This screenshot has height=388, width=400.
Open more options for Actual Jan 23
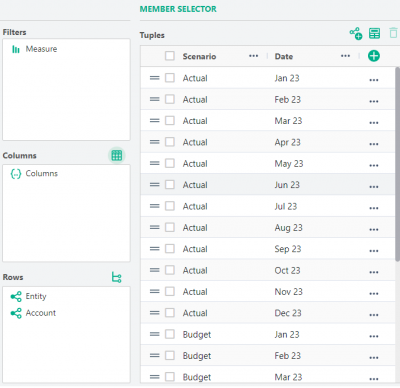point(374,80)
